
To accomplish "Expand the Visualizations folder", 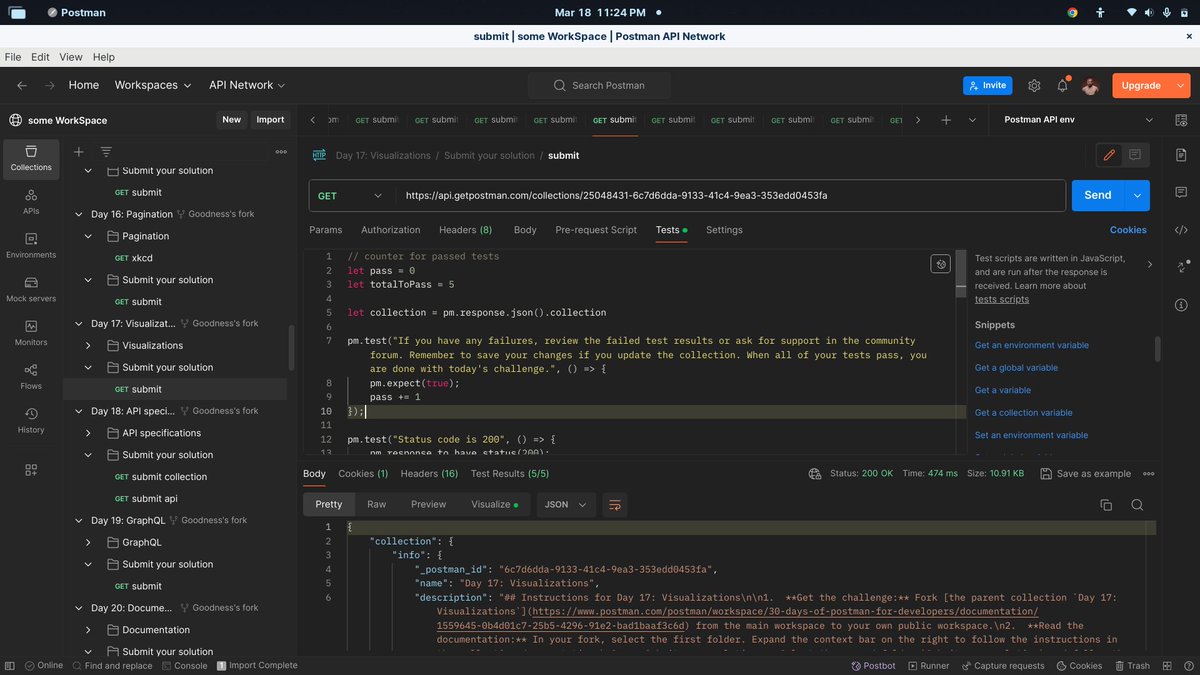I will tap(88, 345).
